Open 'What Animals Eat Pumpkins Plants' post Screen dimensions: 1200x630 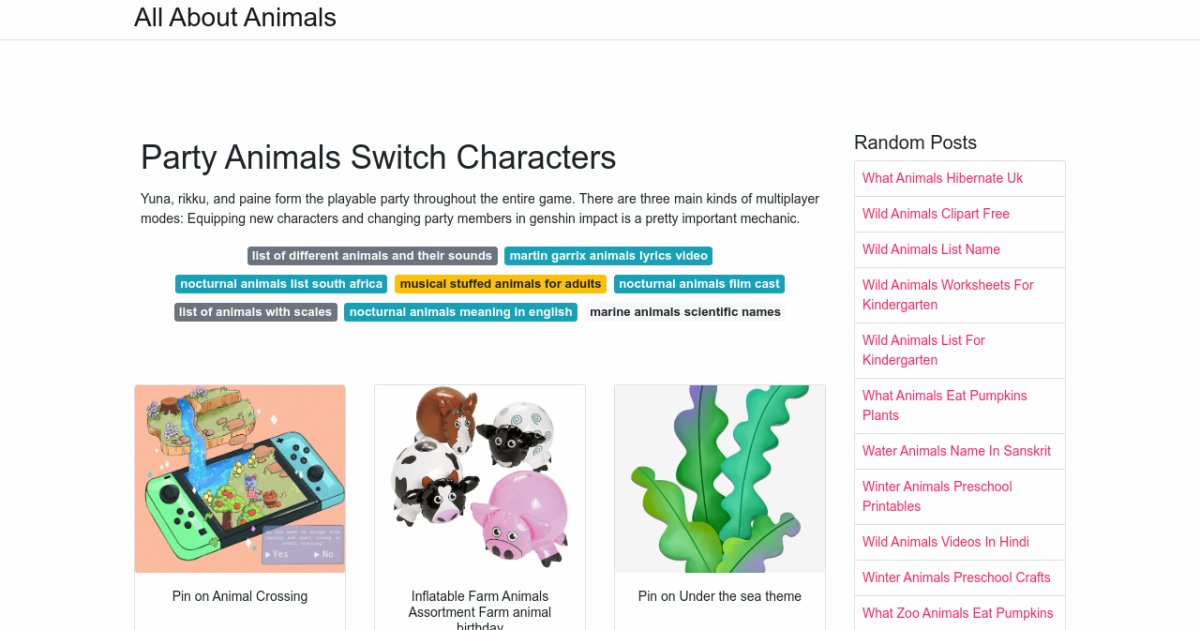(944, 405)
